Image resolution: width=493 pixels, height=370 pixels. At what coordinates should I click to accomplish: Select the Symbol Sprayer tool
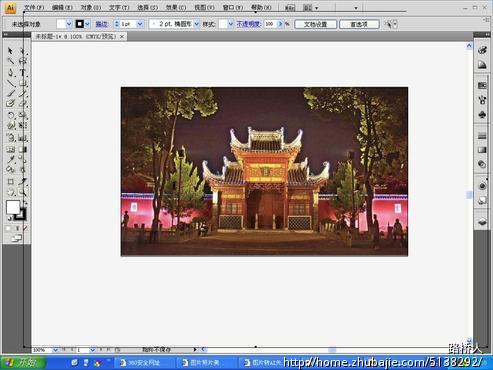[x=10, y=137]
